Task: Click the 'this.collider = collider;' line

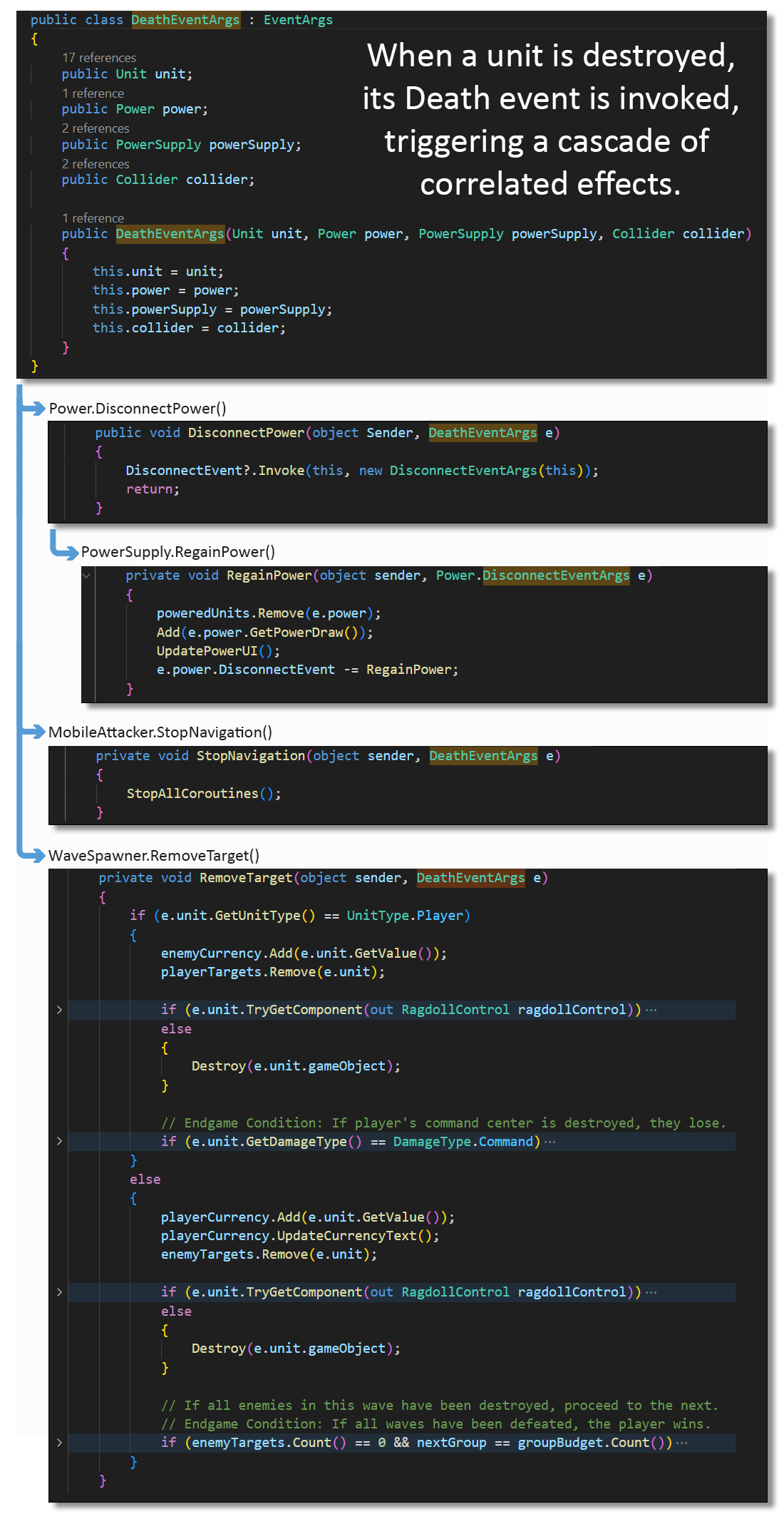Action: tap(189, 328)
